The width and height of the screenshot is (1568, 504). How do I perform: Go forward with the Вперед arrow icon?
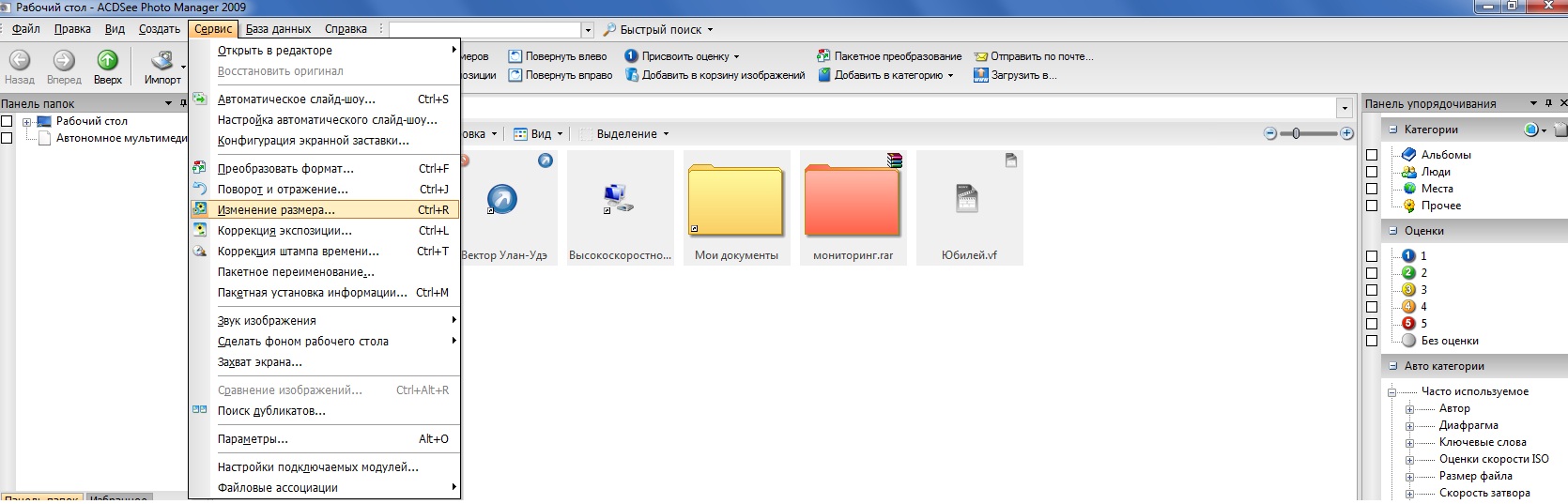point(64,60)
